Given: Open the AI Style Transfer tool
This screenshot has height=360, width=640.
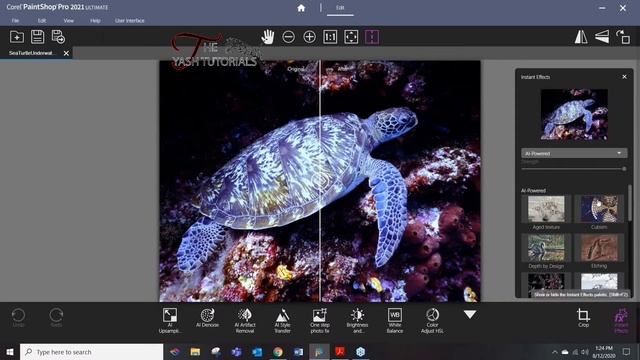Looking at the screenshot, I should click(282, 320).
